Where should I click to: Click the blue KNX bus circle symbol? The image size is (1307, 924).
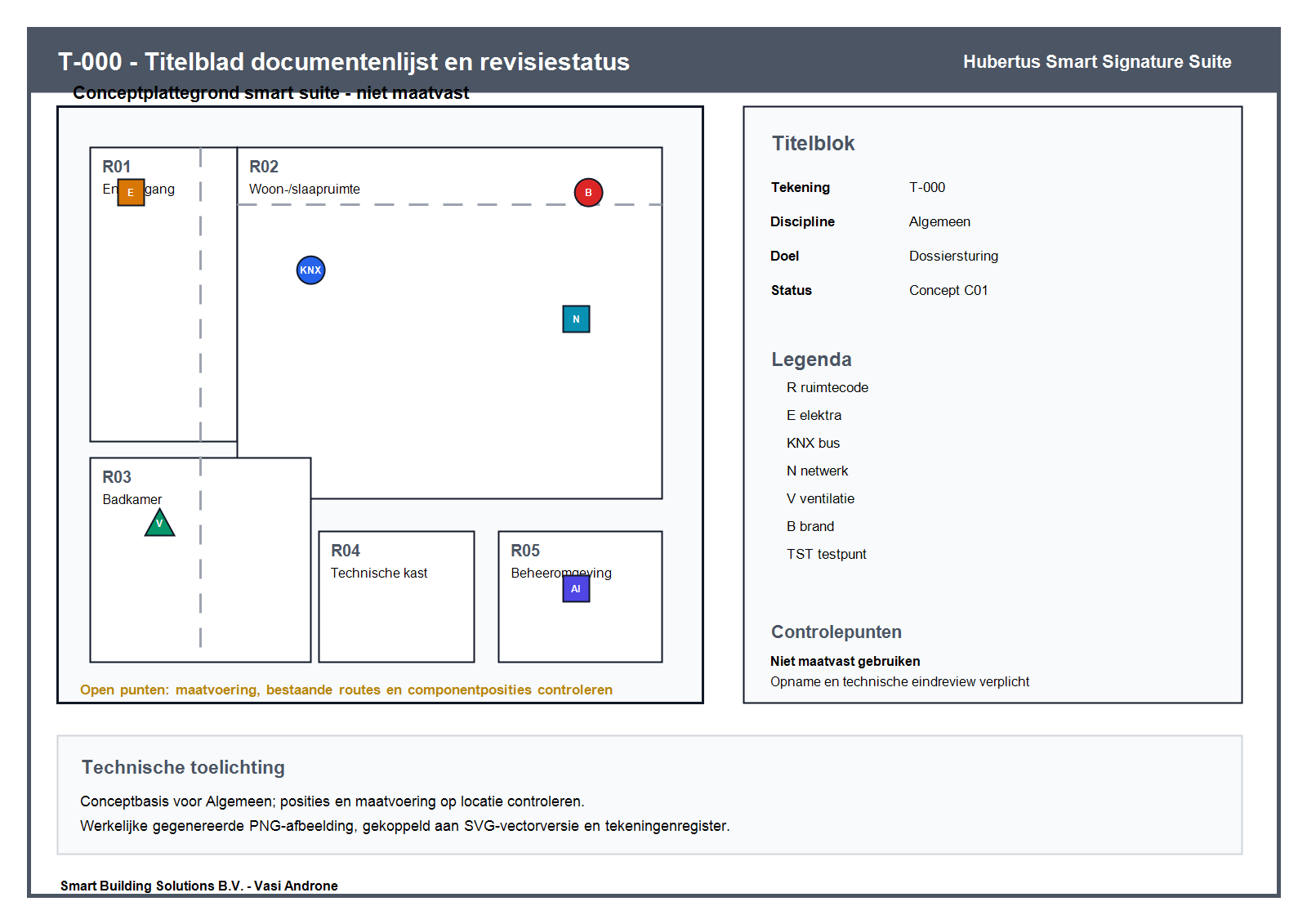tap(310, 270)
